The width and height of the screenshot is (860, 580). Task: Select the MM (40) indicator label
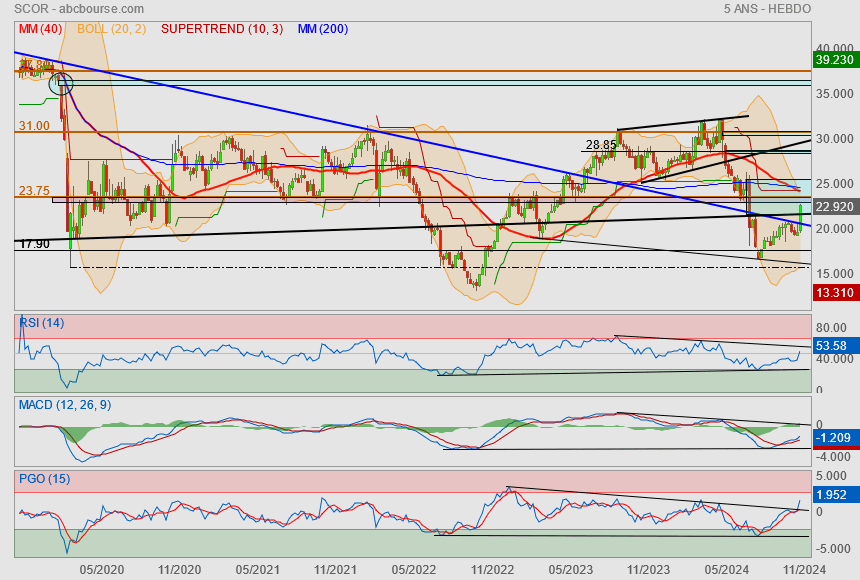click(41, 29)
